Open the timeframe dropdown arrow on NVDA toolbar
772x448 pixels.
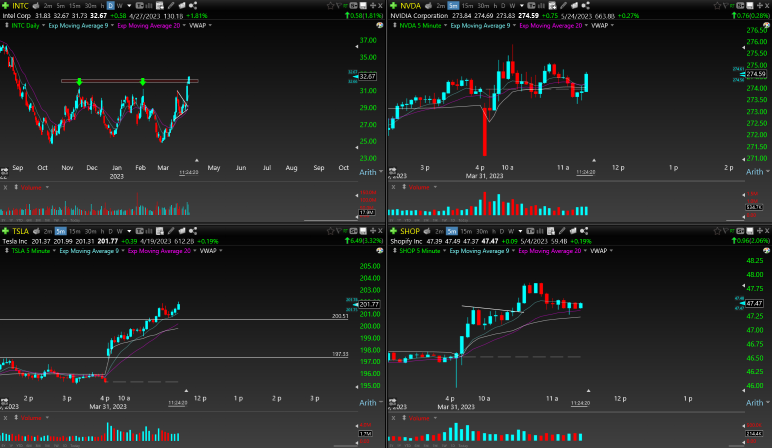pyautogui.click(x=521, y=5)
